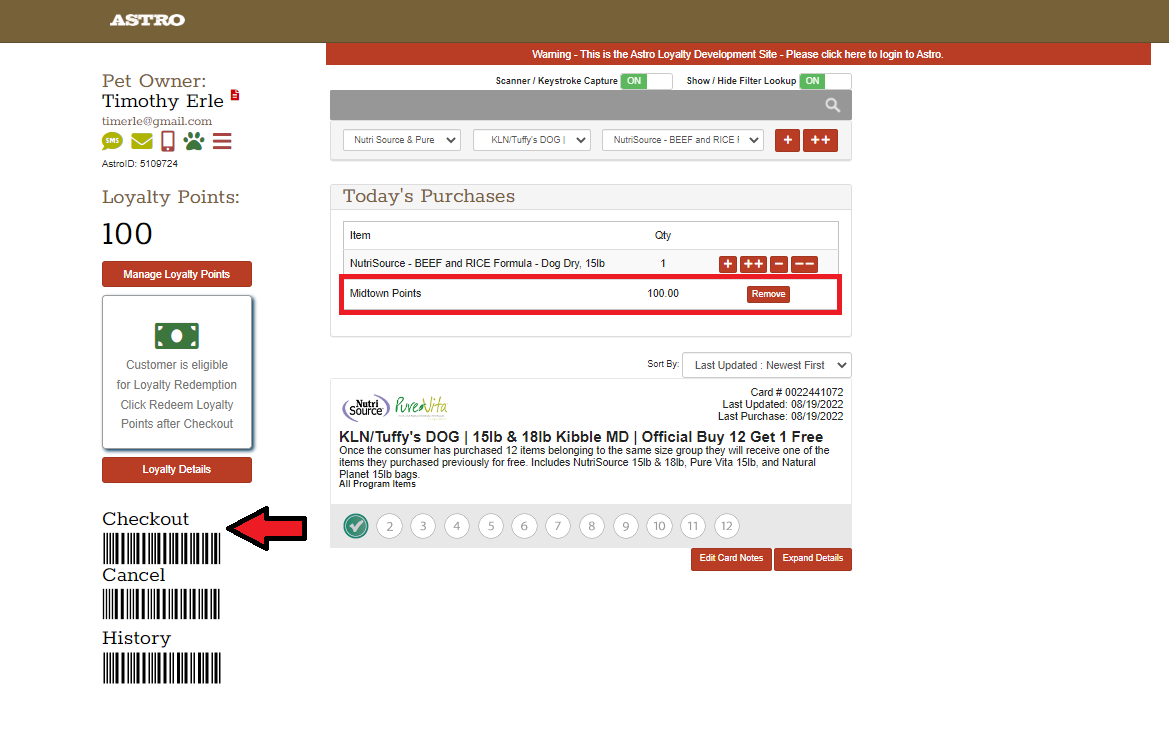The height and width of the screenshot is (735, 1169).
Task: Select punch circle number 12
Action: click(726, 526)
